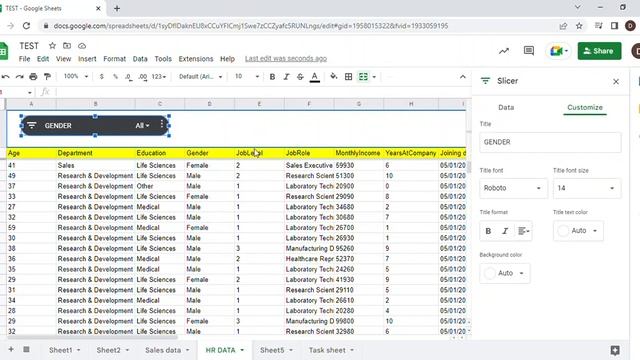Open the fill color picker
Image resolution: width=640 pixels, height=360 pixels.
click(334, 77)
